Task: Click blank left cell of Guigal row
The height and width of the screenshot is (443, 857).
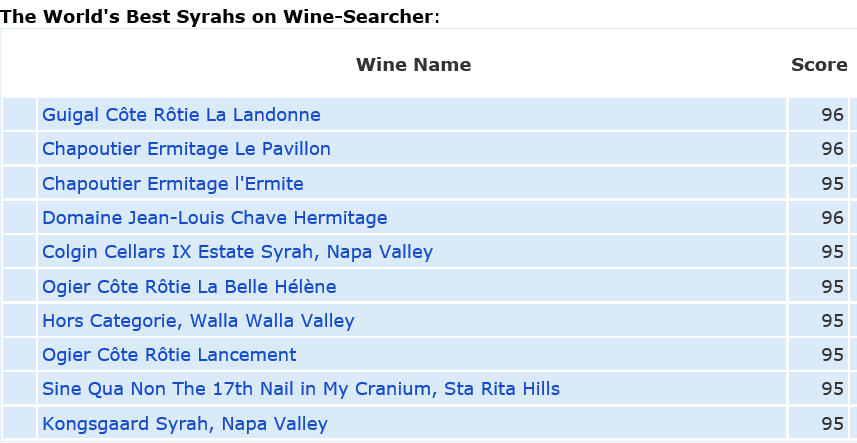Action: (19, 115)
